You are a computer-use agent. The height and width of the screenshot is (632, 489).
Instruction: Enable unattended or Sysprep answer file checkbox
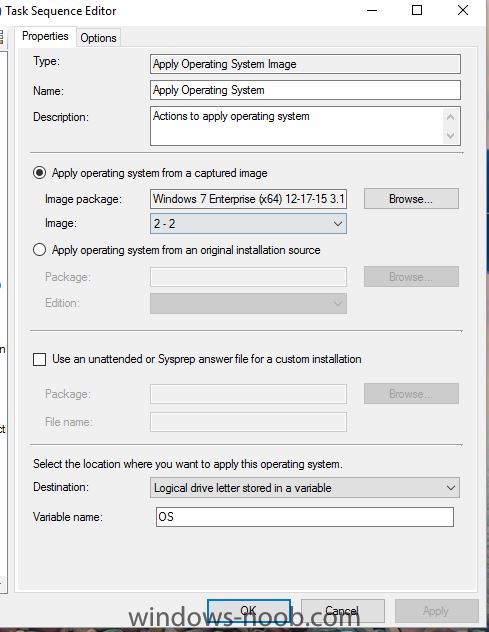[39, 359]
